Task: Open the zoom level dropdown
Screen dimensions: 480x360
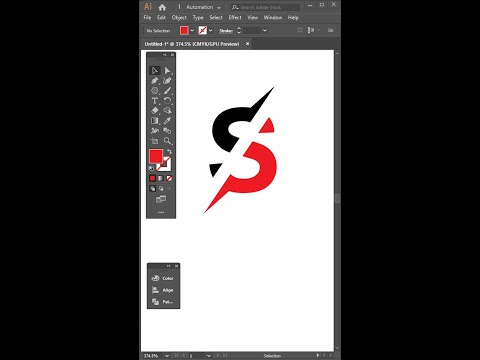Action: tap(167, 356)
